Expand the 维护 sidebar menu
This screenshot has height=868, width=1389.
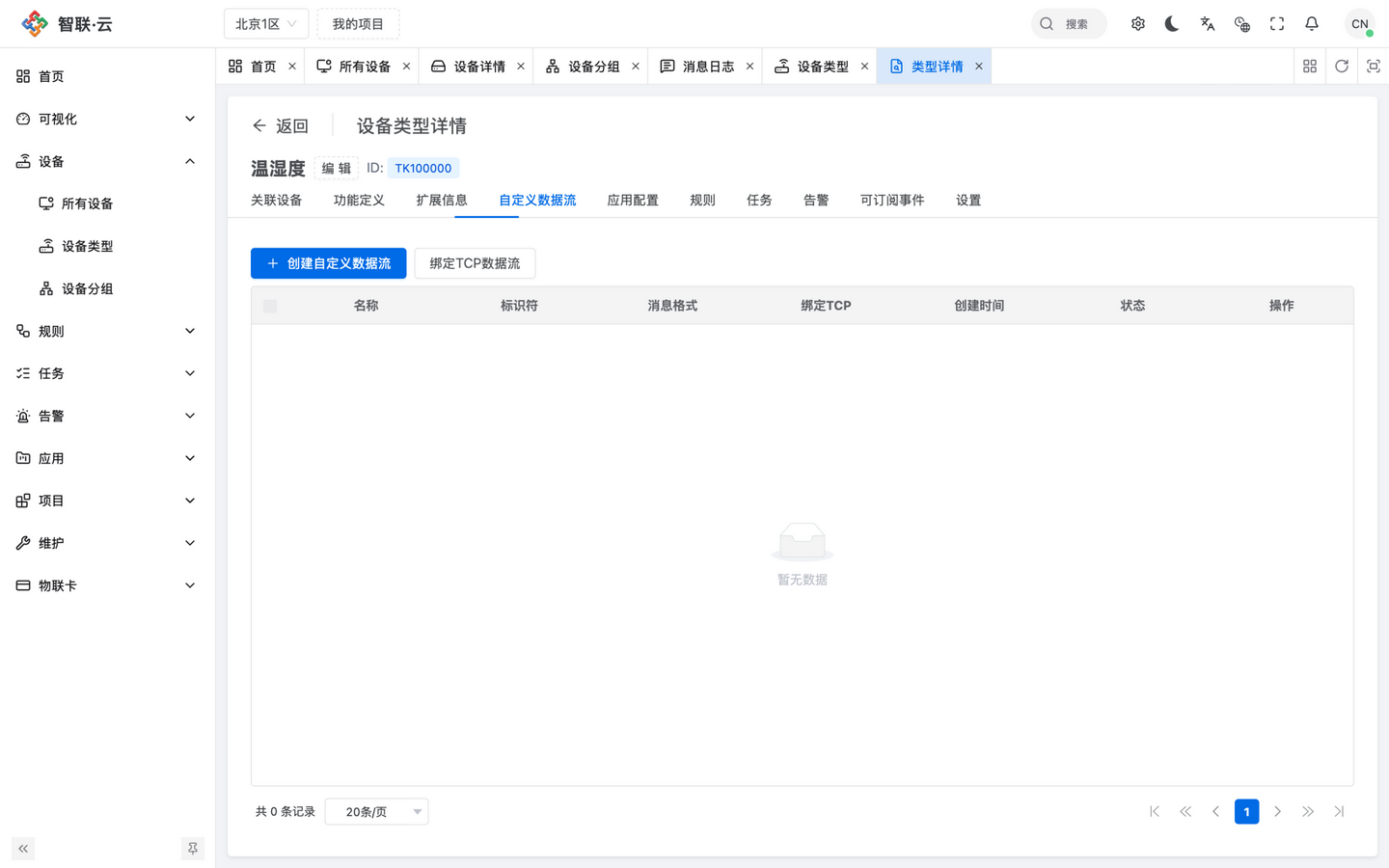[107, 543]
